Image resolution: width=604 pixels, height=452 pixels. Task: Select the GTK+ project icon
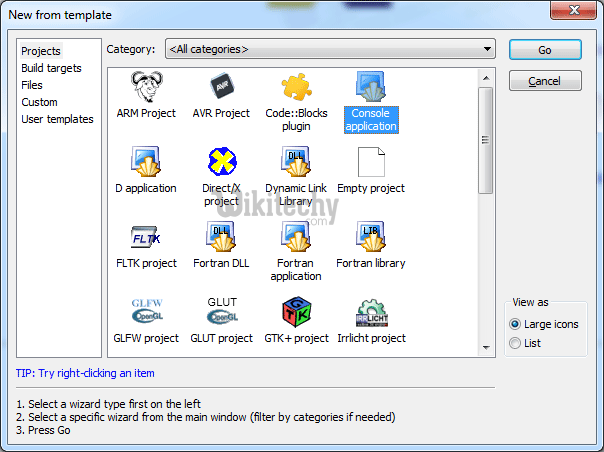296,311
